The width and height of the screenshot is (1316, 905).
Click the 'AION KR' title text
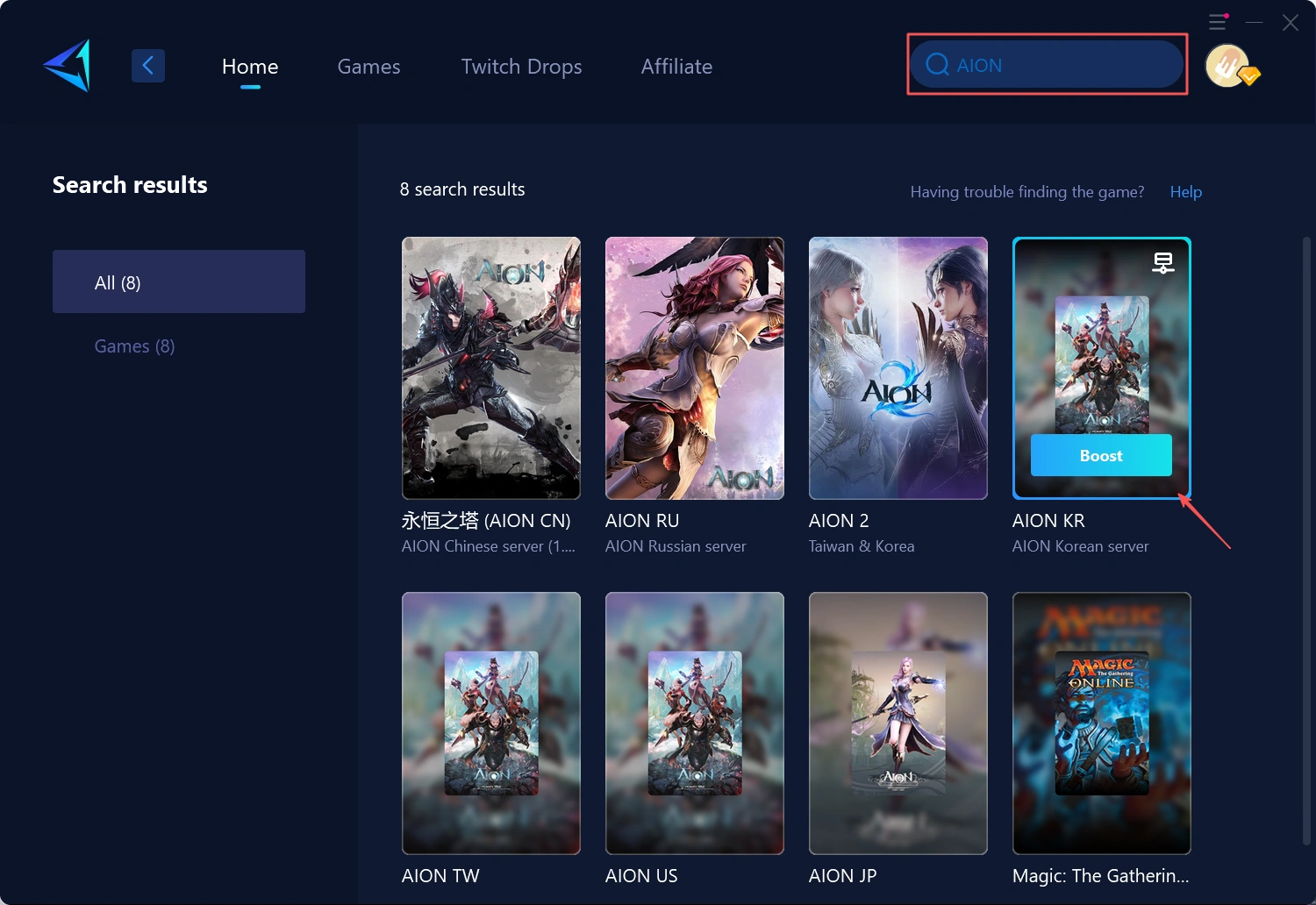coord(1048,521)
